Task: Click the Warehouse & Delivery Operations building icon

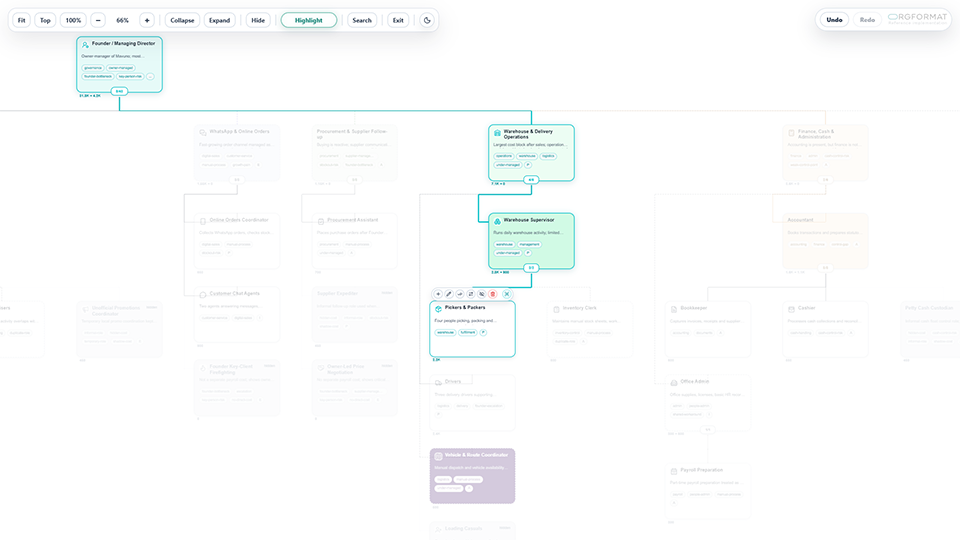Action: click(497, 133)
